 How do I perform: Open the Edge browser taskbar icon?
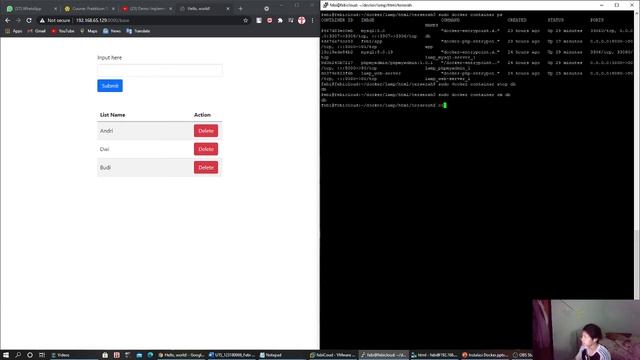coord(150,355)
